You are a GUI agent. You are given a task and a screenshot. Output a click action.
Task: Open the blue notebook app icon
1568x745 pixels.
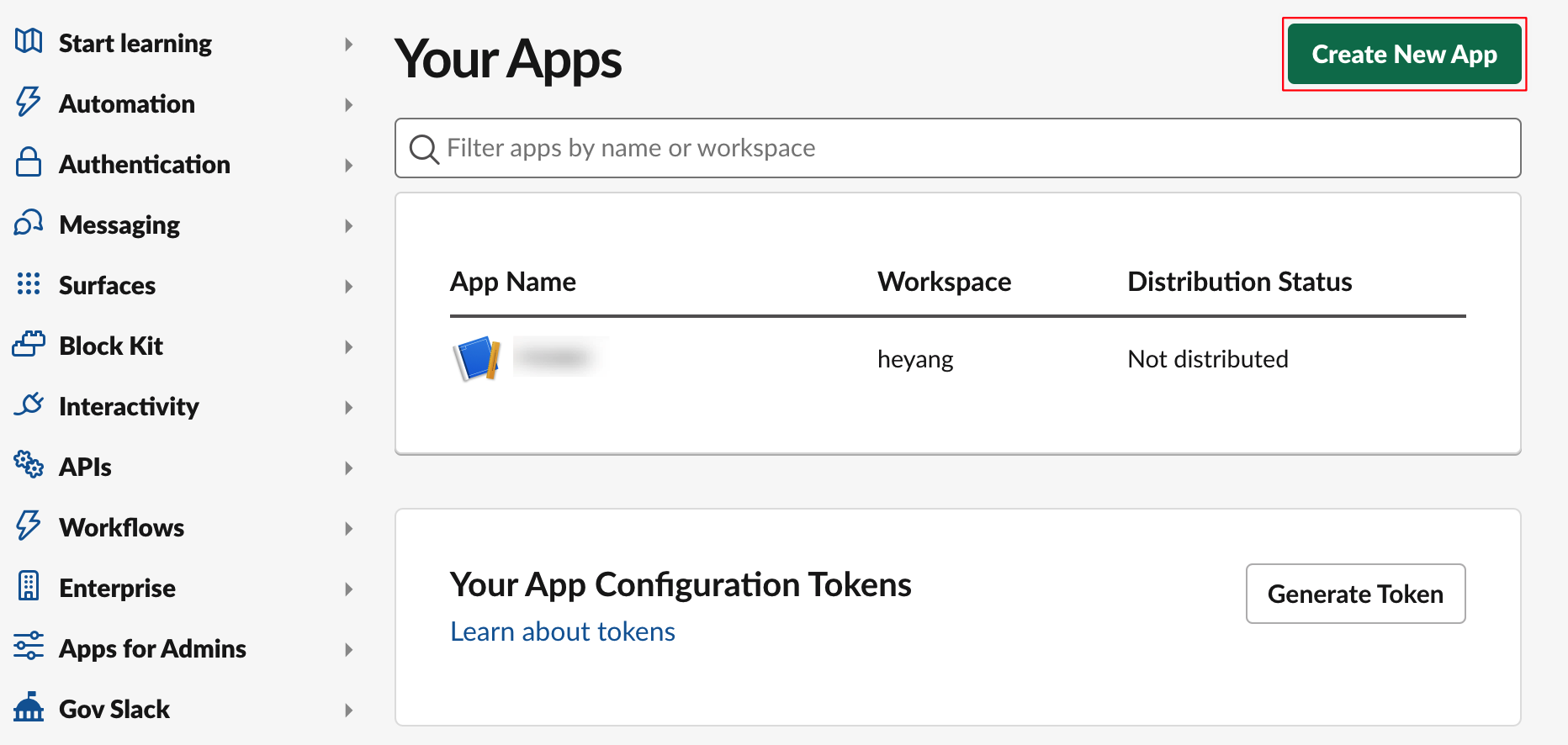477,359
